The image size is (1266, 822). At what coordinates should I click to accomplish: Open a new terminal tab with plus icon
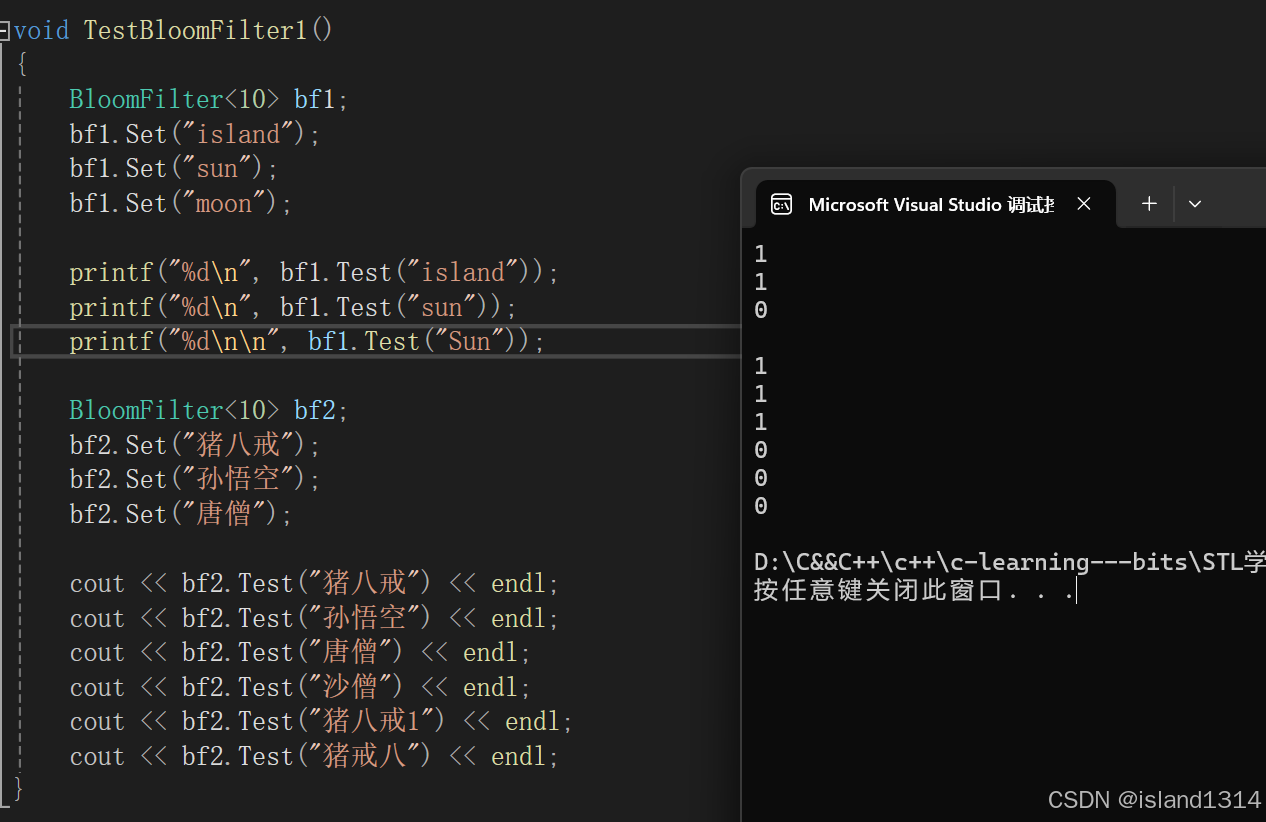coord(1149,204)
